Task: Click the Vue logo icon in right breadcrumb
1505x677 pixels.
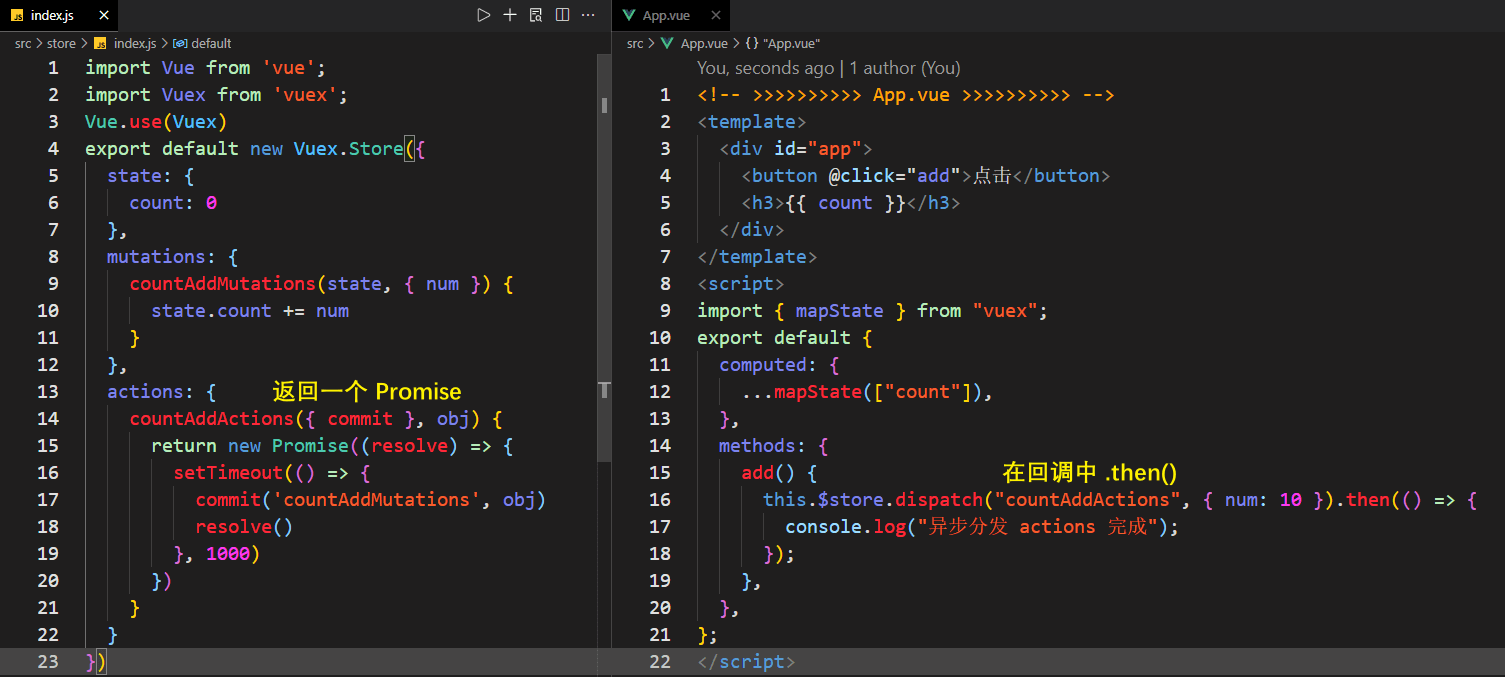Action: 667,43
